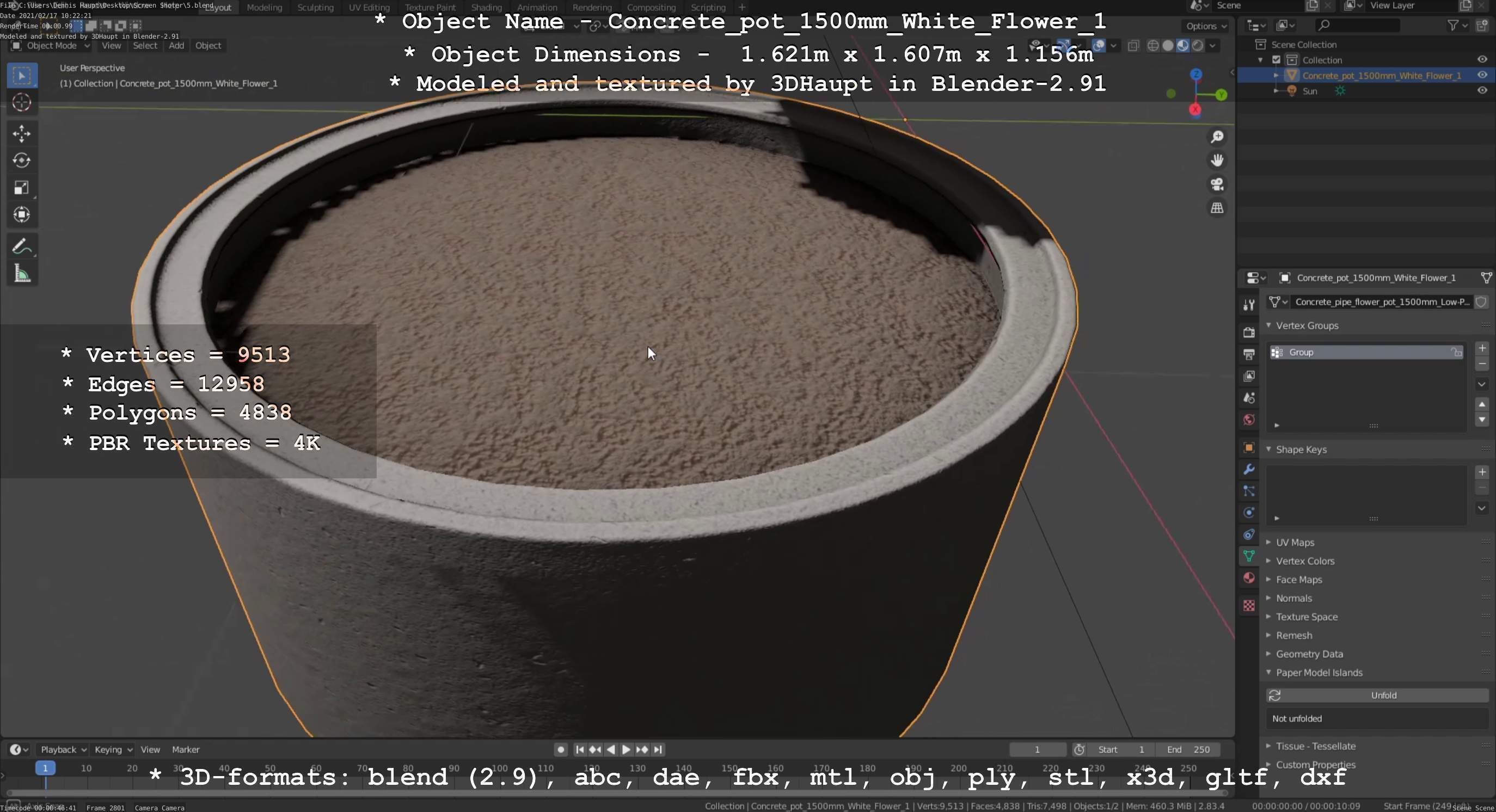The width and height of the screenshot is (1496, 812).
Task: Switch to Rendered shading mode
Action: pos(1198,46)
